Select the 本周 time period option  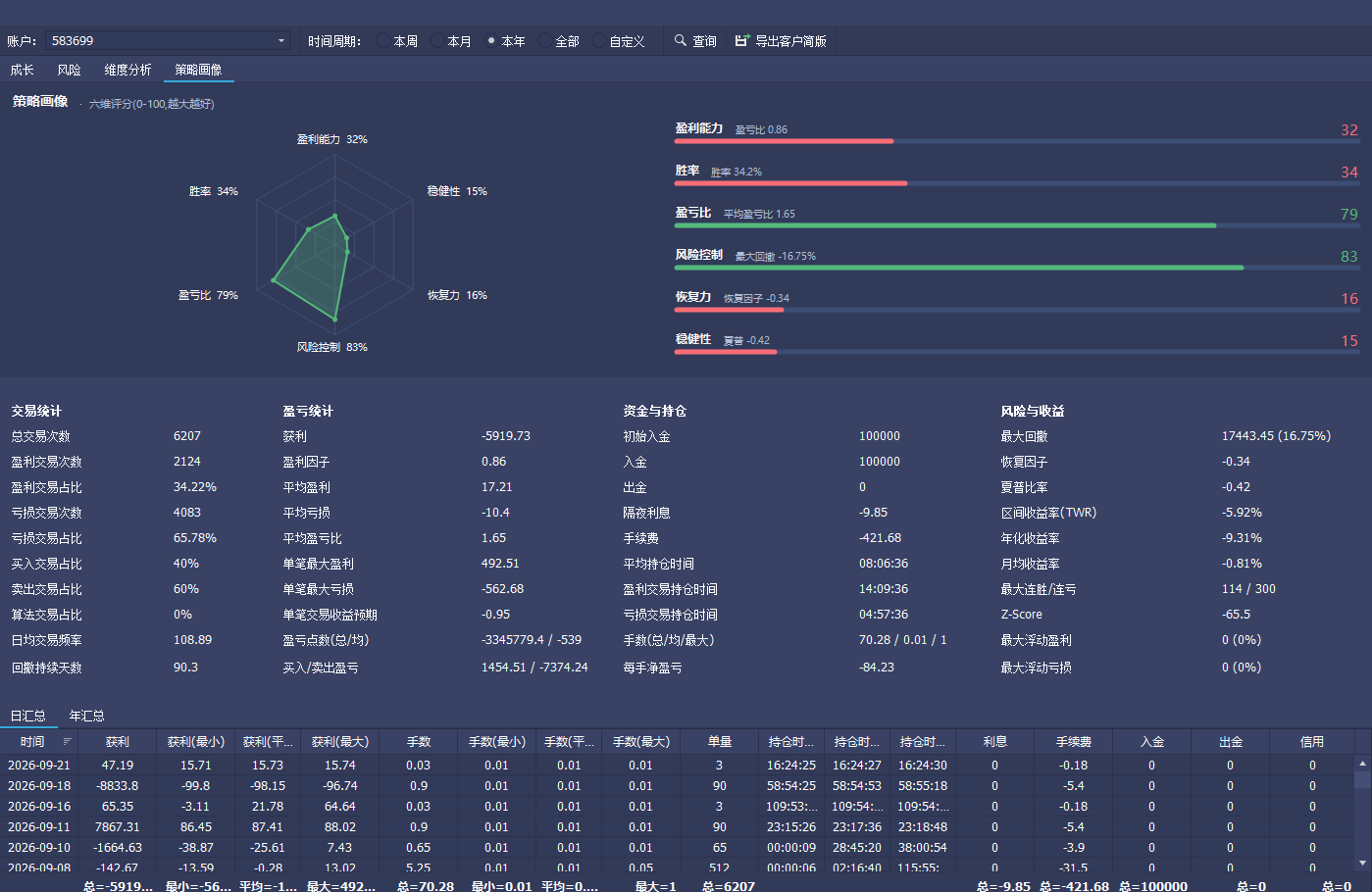point(397,41)
